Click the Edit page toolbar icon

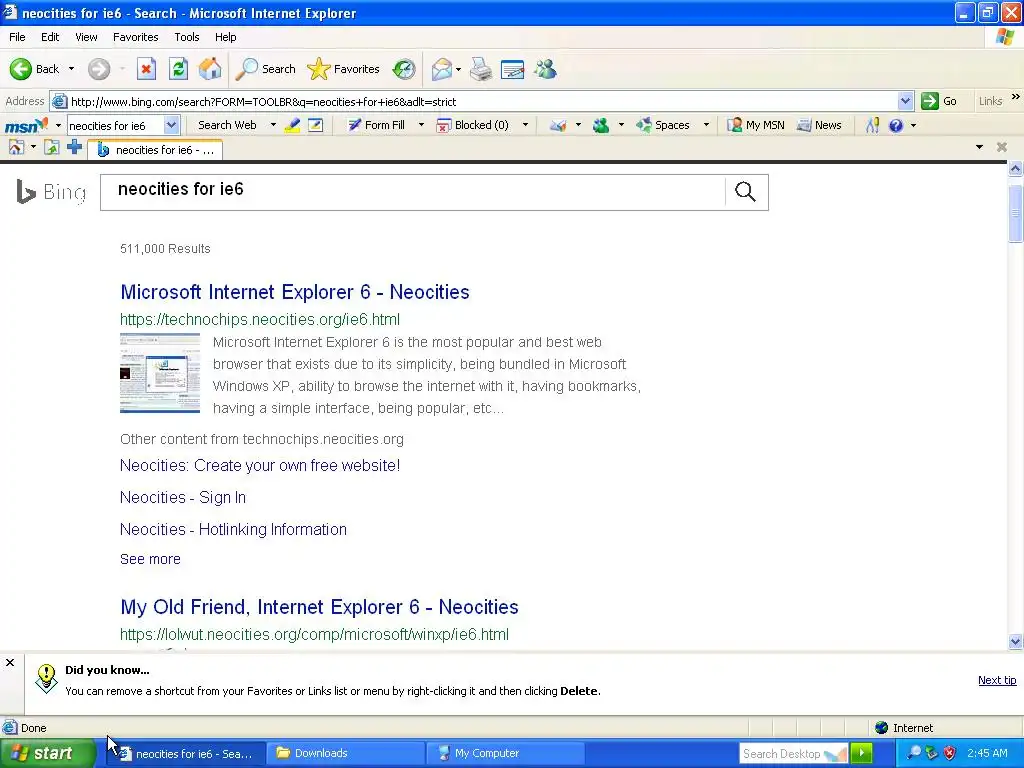coord(513,69)
